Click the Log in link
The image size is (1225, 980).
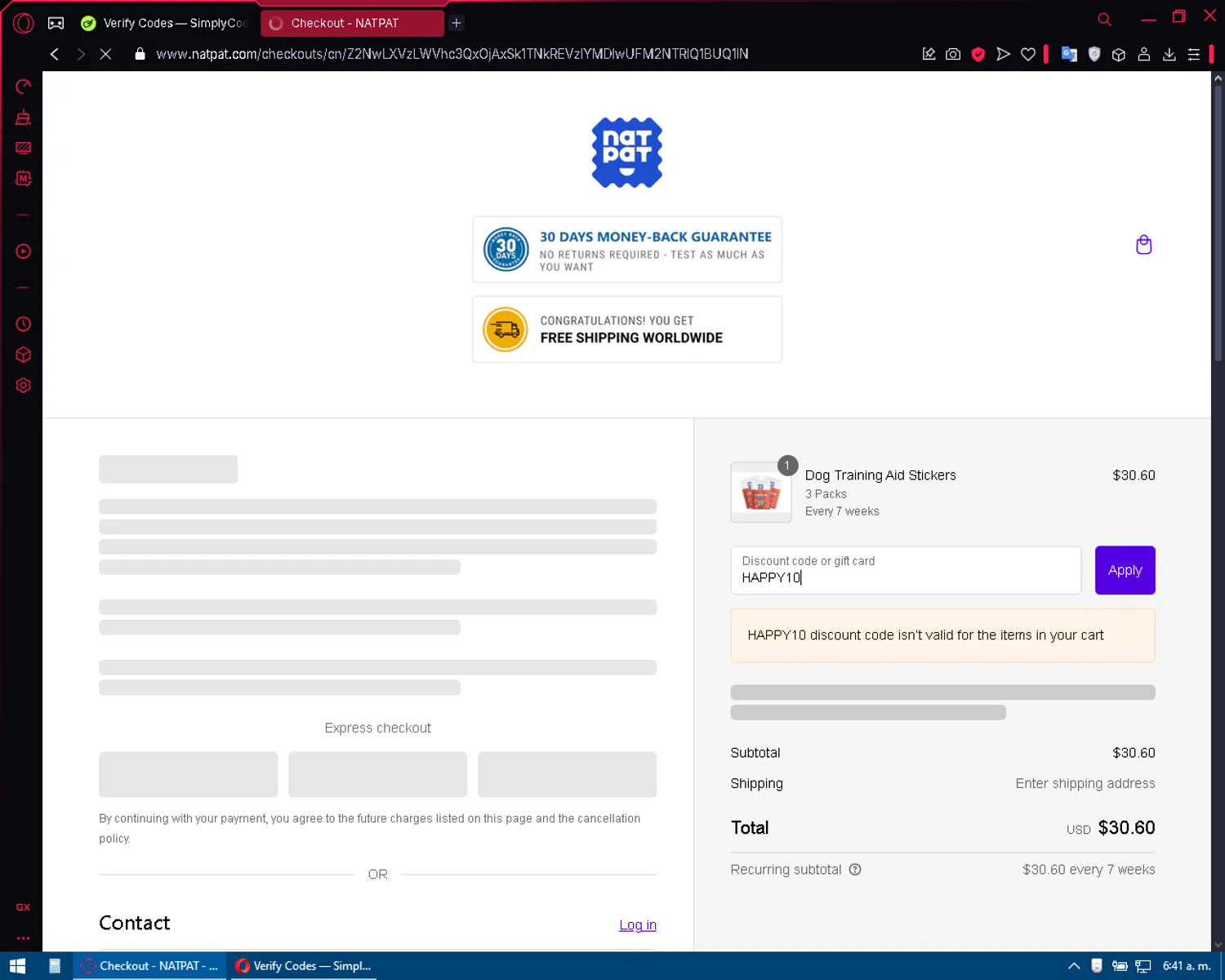[638, 925]
